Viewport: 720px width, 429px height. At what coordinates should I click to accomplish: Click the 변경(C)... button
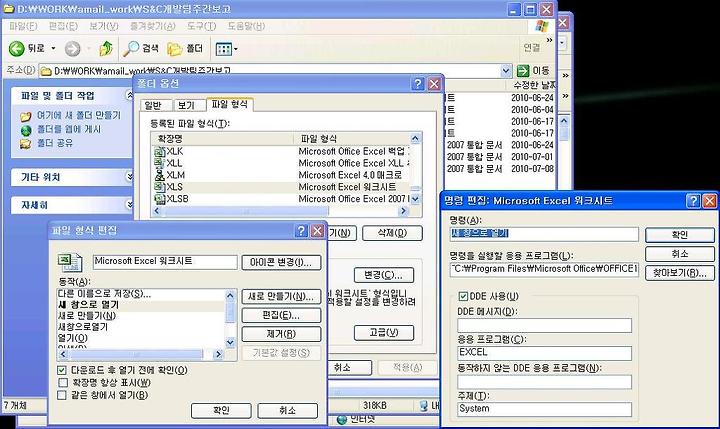click(383, 275)
